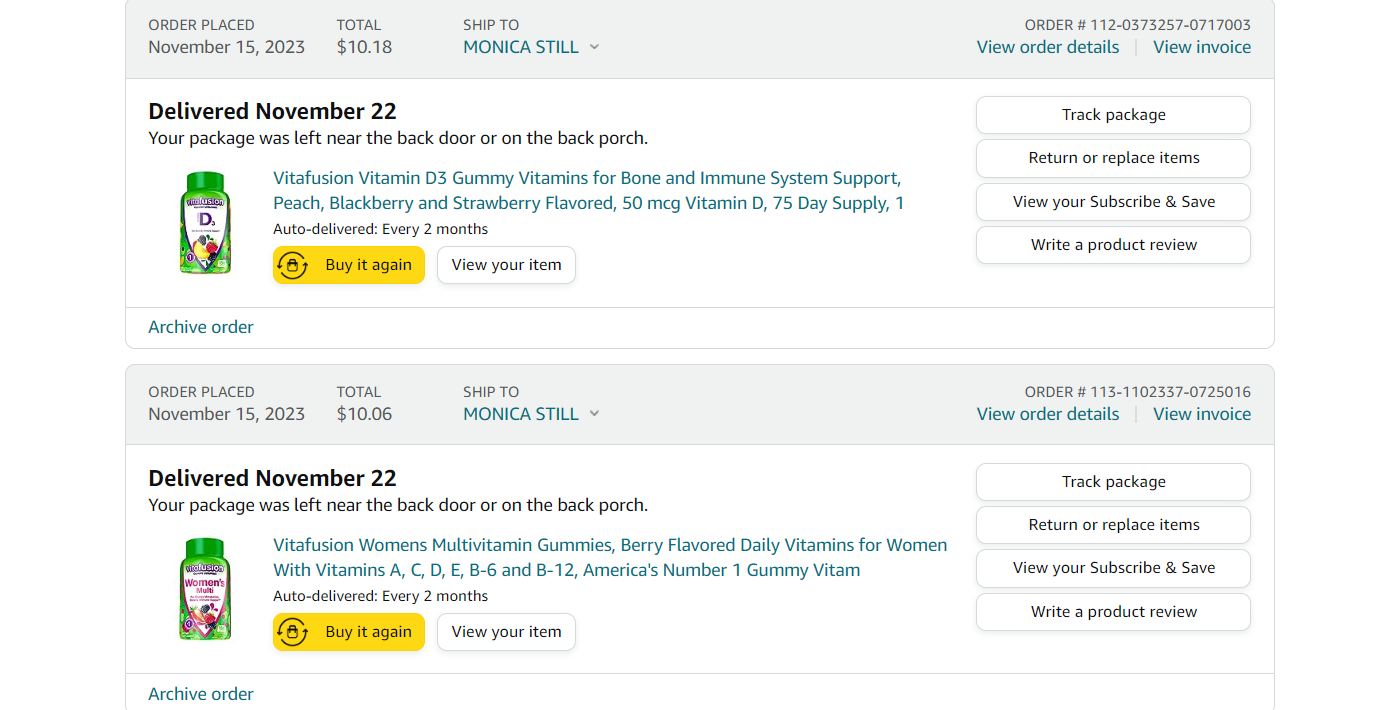Archive the $10.06 Womens Multivitamin order

(201, 694)
